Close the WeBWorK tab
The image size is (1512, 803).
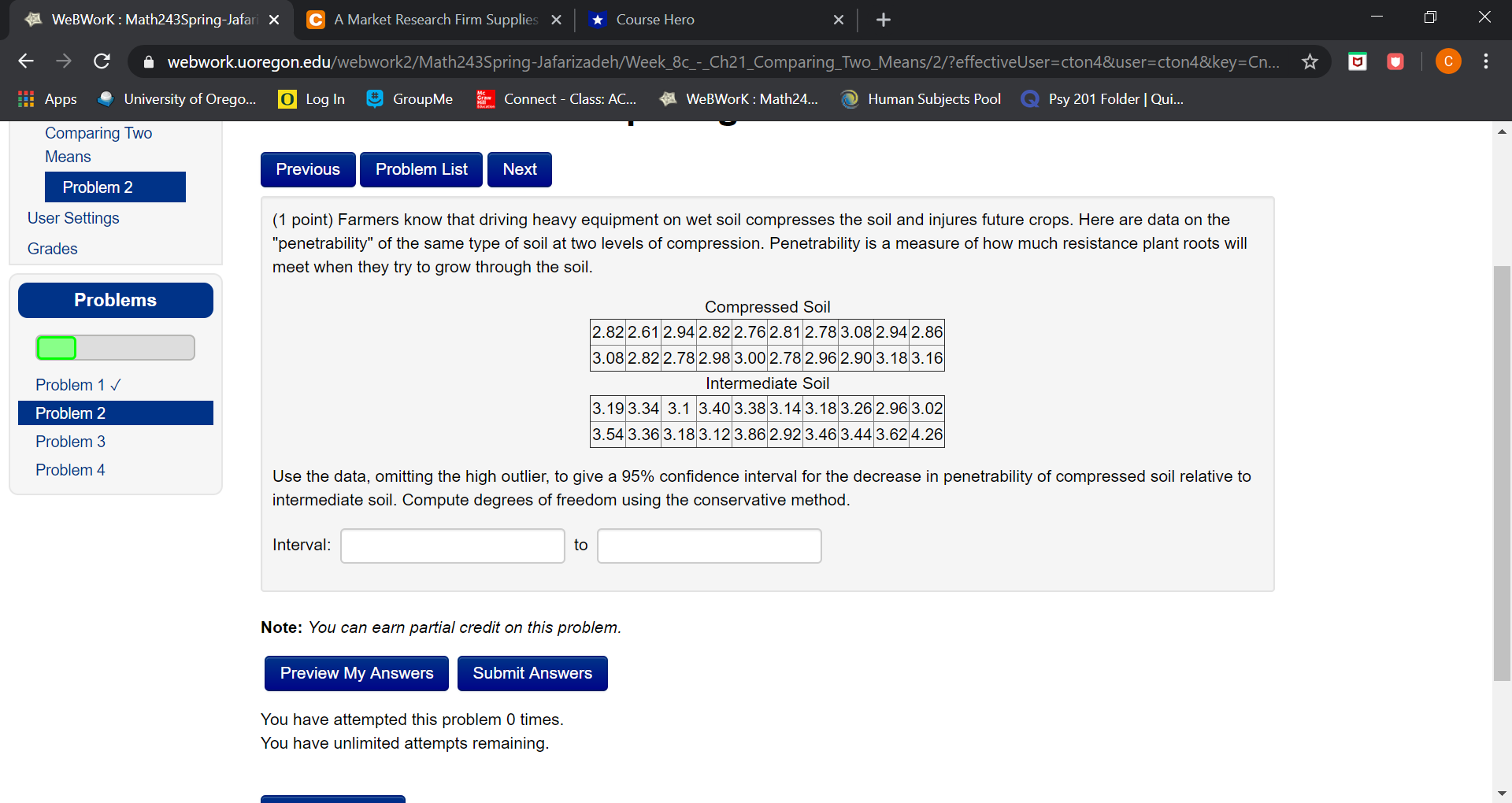click(x=274, y=20)
